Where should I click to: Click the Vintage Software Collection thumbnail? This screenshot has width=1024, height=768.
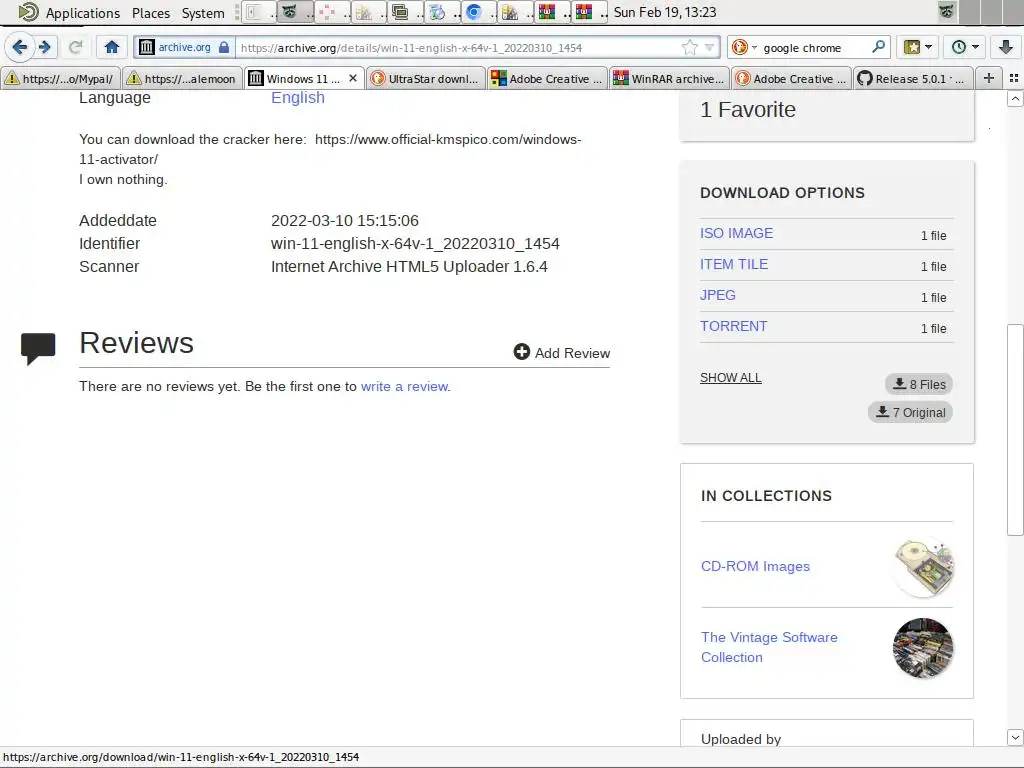pyautogui.click(x=923, y=648)
